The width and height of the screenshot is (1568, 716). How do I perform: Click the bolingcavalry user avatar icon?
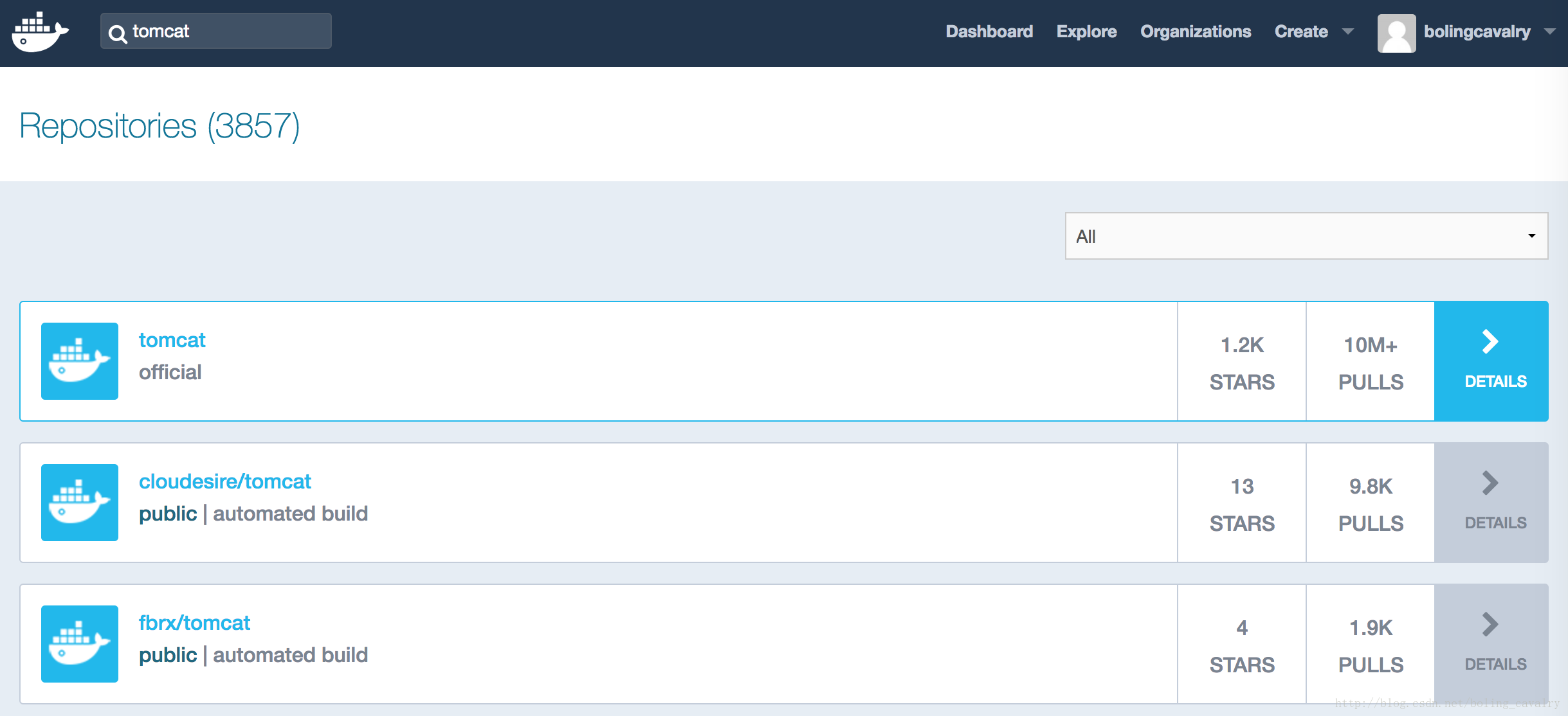1396,33
